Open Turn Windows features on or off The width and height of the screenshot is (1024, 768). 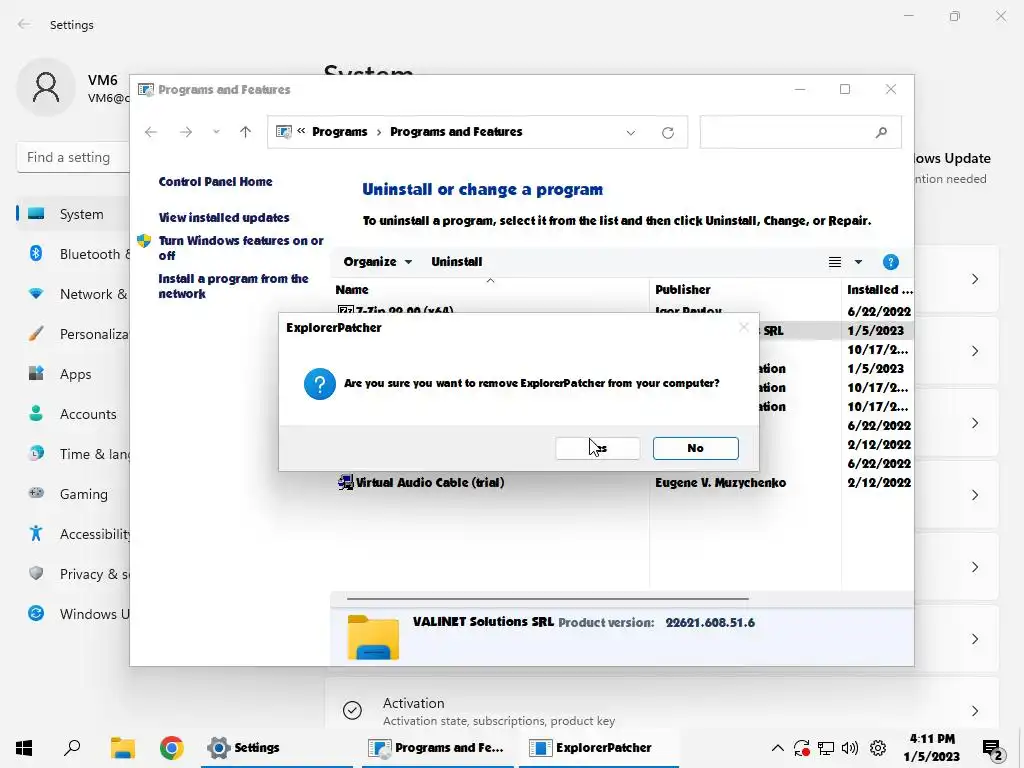pyautogui.click(x=241, y=248)
